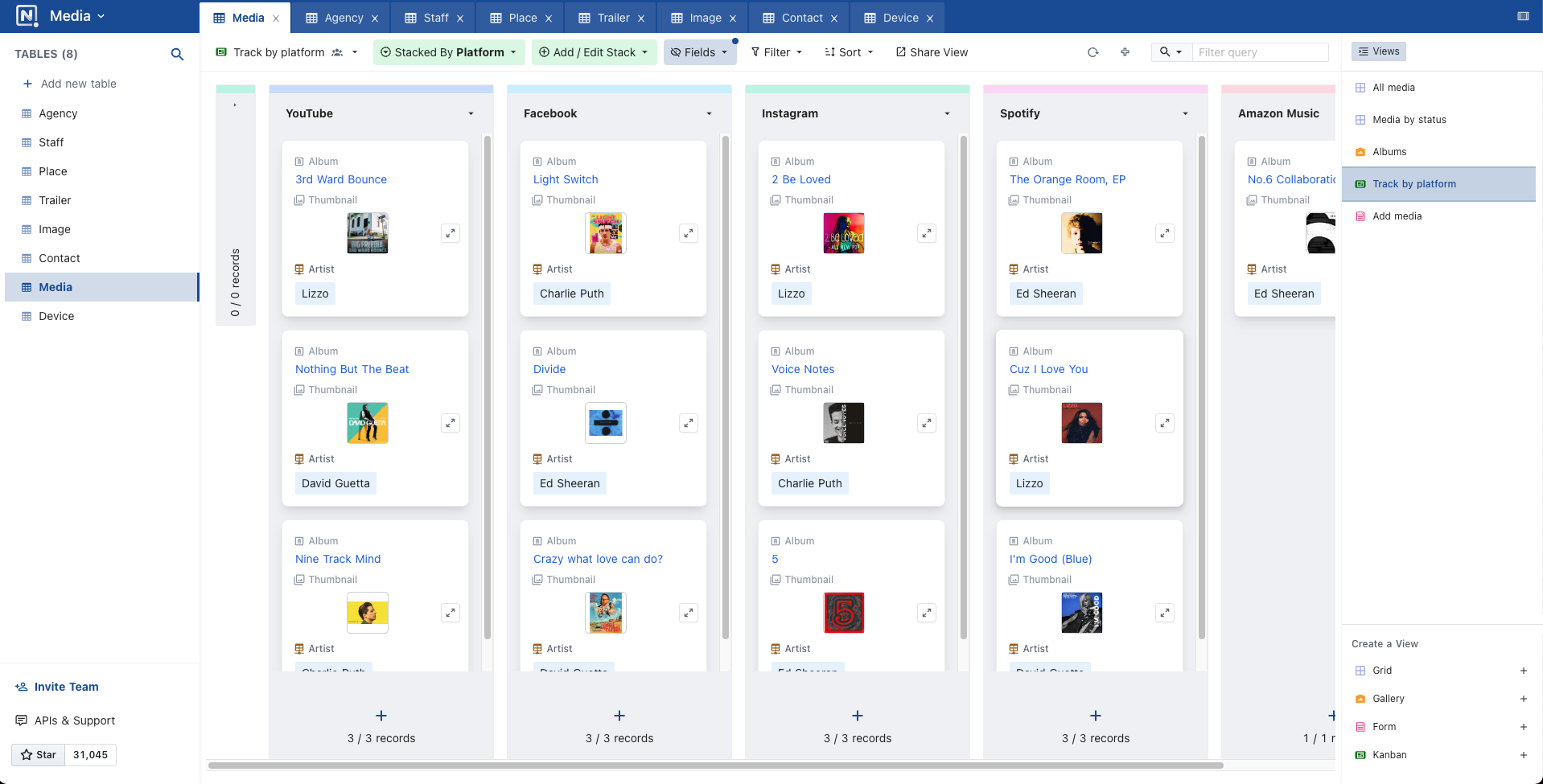Image resolution: width=1543 pixels, height=784 pixels.
Task: Open the Spotify stack menu arrow
Action: tap(1185, 113)
